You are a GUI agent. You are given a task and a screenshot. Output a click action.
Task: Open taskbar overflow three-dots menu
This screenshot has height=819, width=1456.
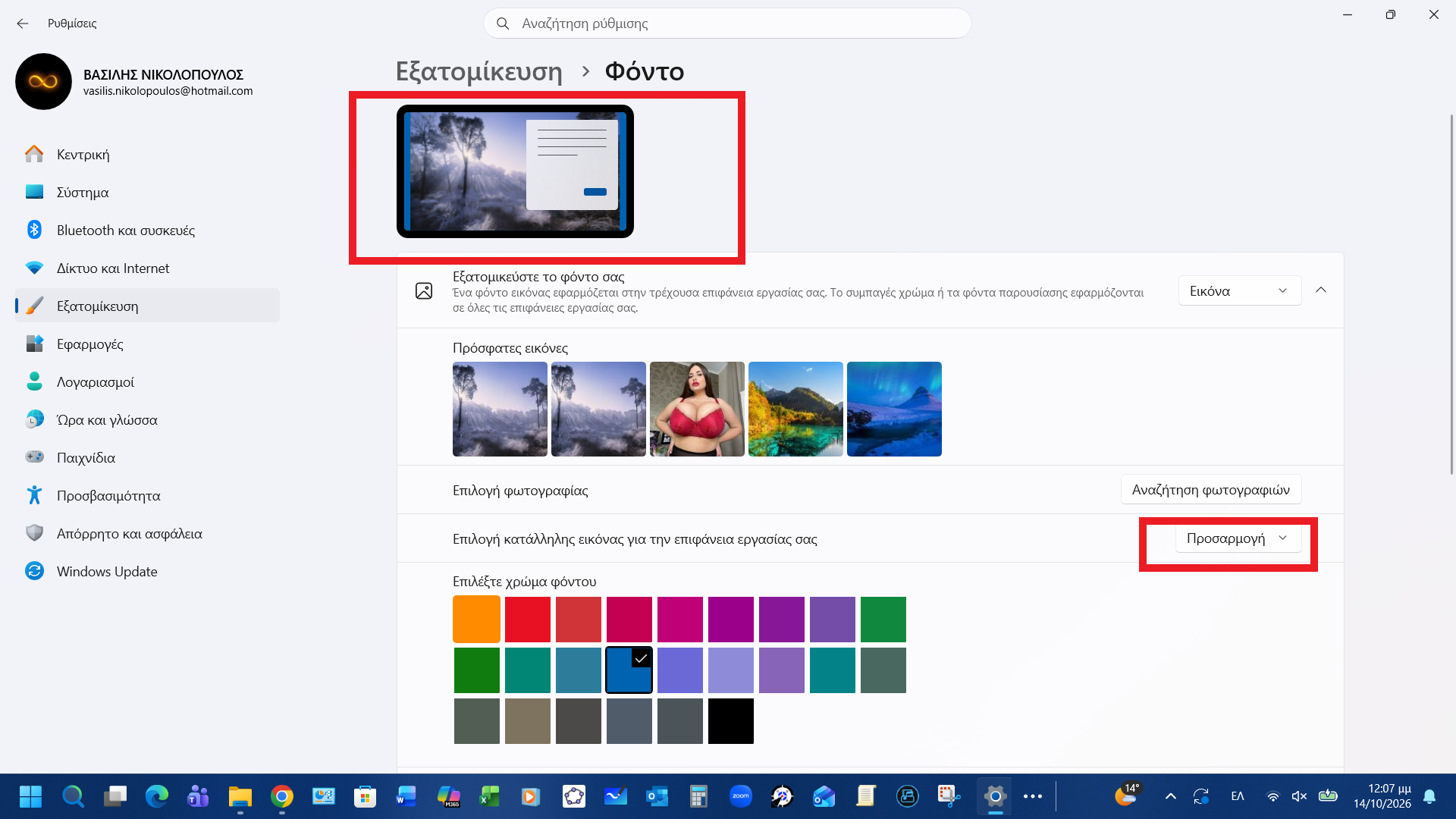point(1033,796)
